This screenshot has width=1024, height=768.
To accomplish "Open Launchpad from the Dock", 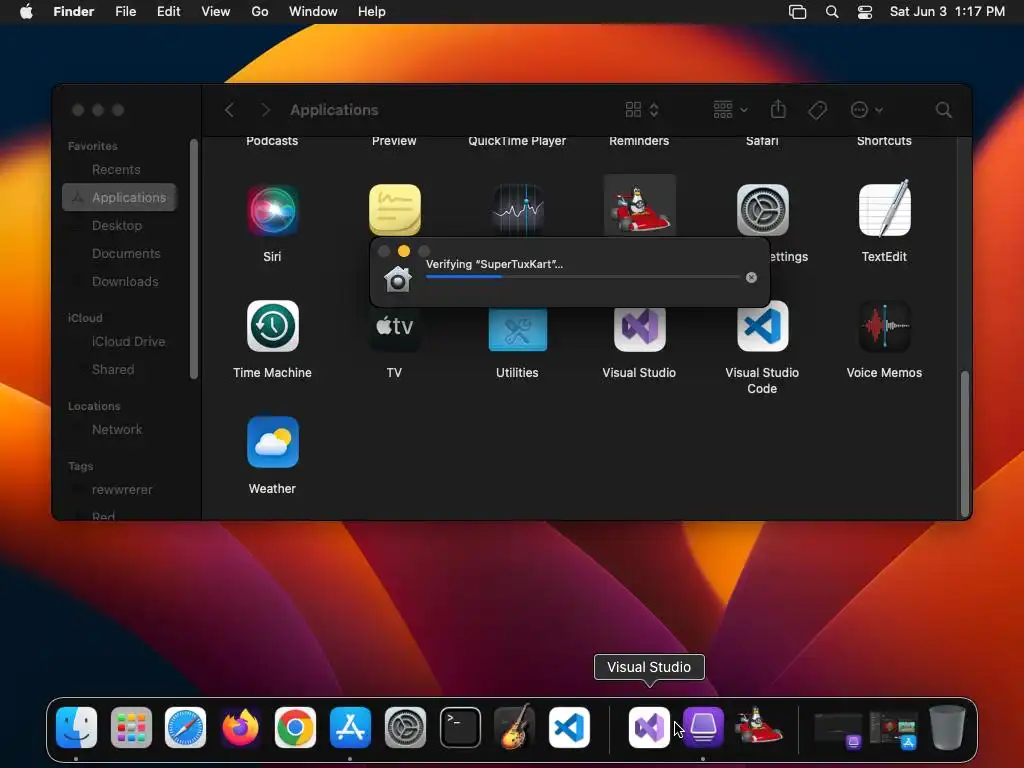I will pos(131,727).
